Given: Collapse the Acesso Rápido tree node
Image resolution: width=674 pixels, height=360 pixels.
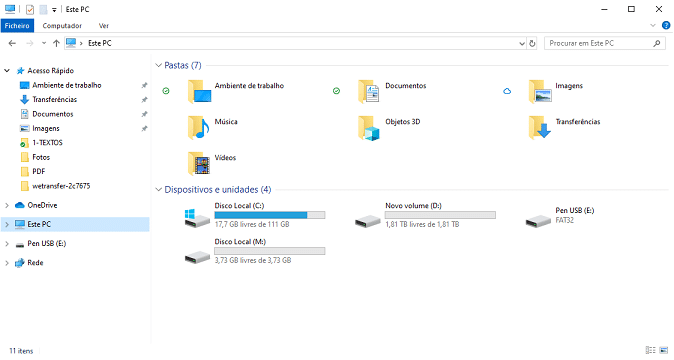Looking at the screenshot, I should click(7, 70).
